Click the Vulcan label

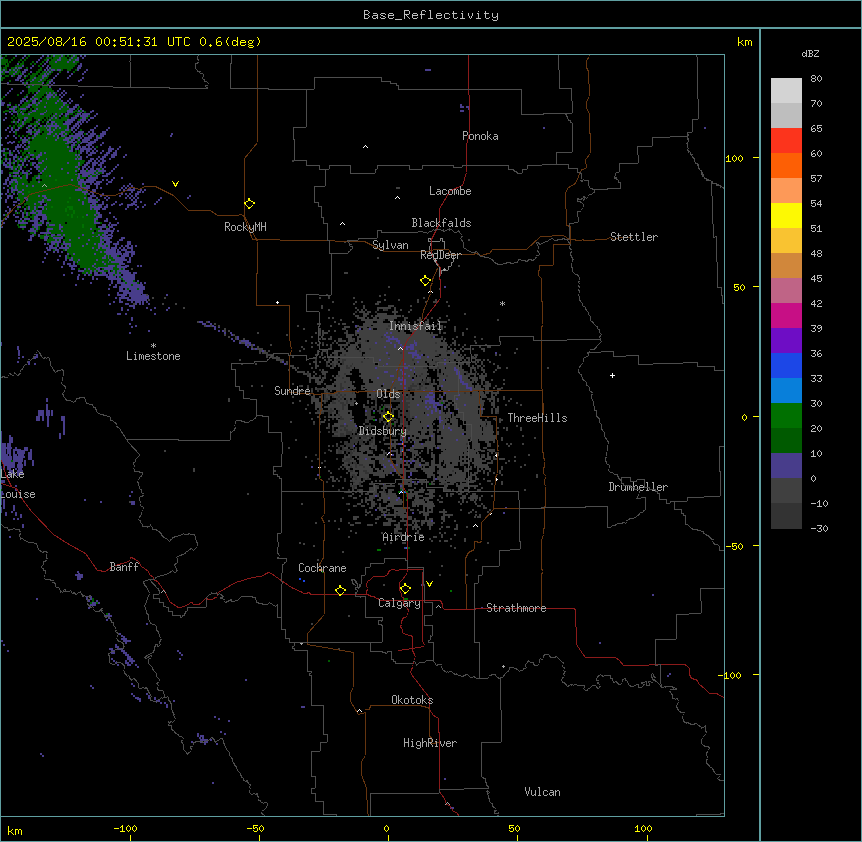tap(542, 792)
